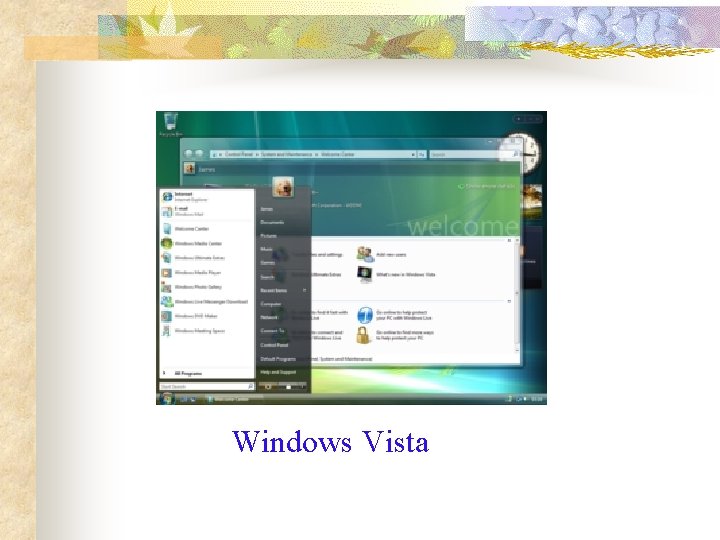Click Search box in Welcome Center window
The width and height of the screenshot is (720, 540).
point(472,154)
